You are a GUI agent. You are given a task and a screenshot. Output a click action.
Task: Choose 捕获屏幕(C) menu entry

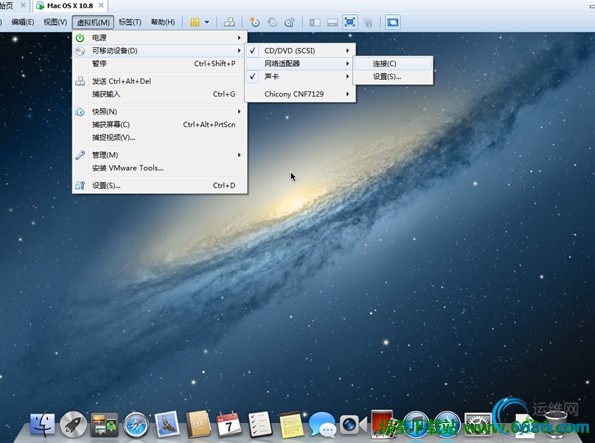click(x=160, y=124)
